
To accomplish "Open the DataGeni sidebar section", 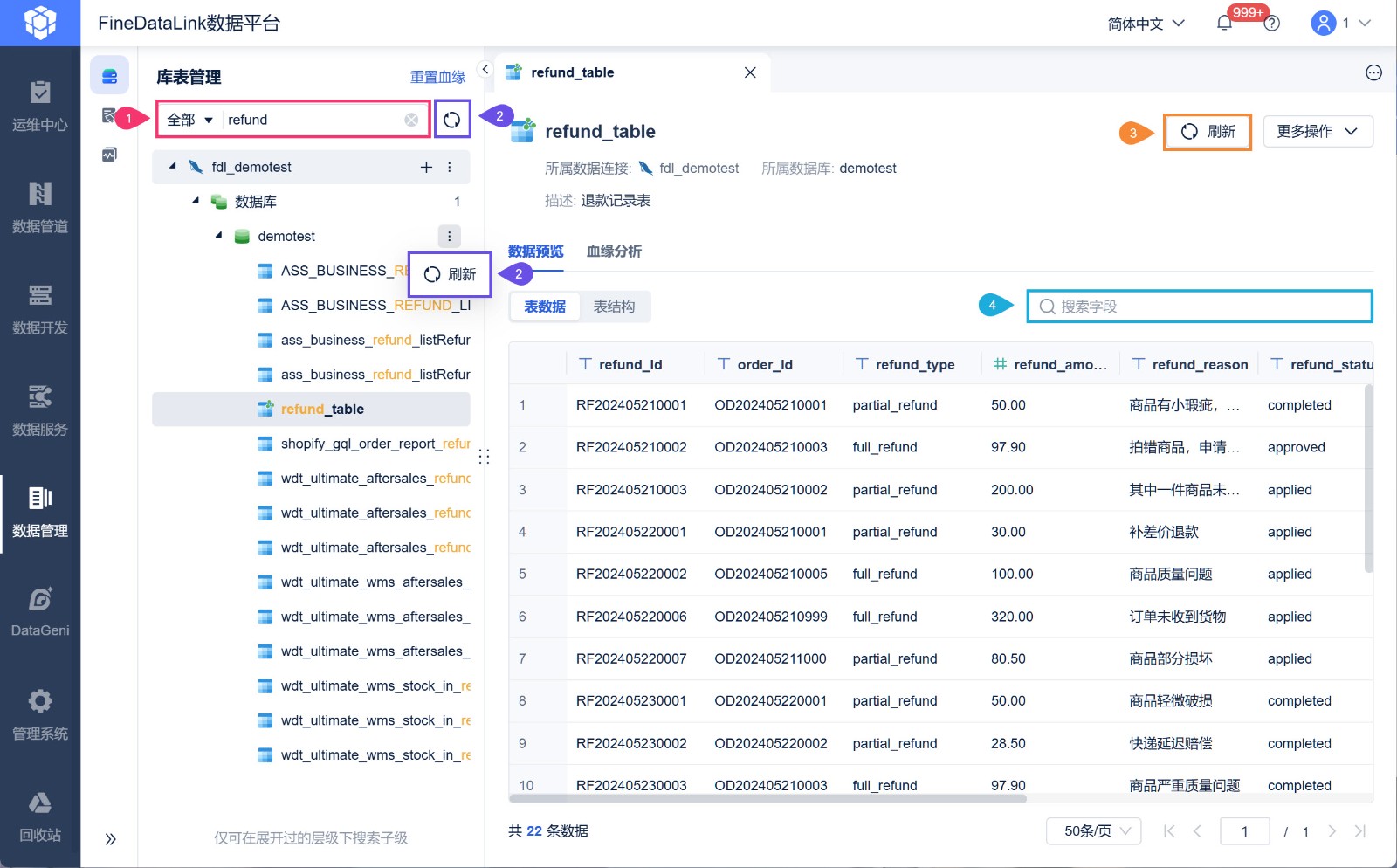I will point(40,613).
